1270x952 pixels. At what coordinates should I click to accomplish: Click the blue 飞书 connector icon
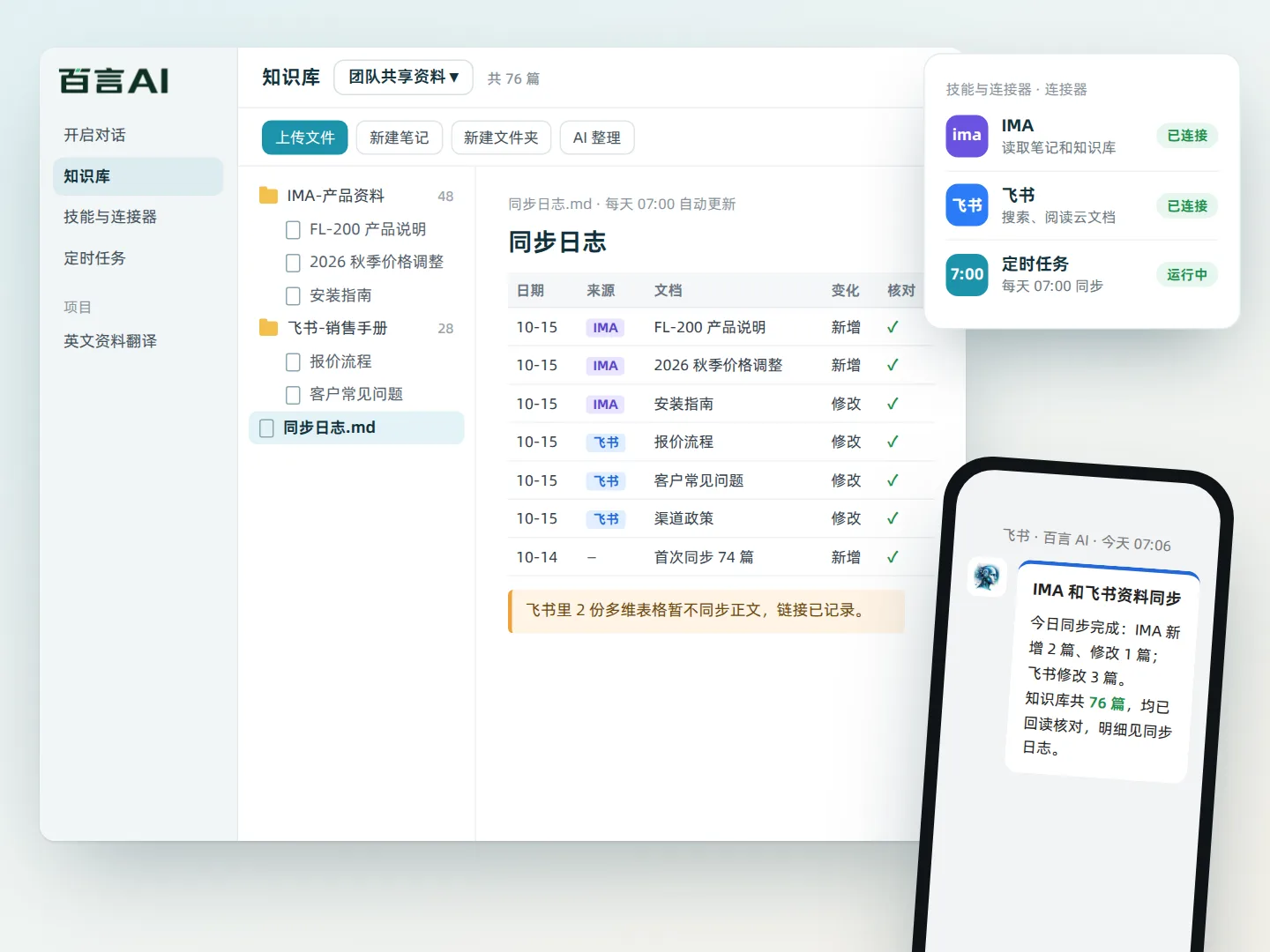click(967, 205)
